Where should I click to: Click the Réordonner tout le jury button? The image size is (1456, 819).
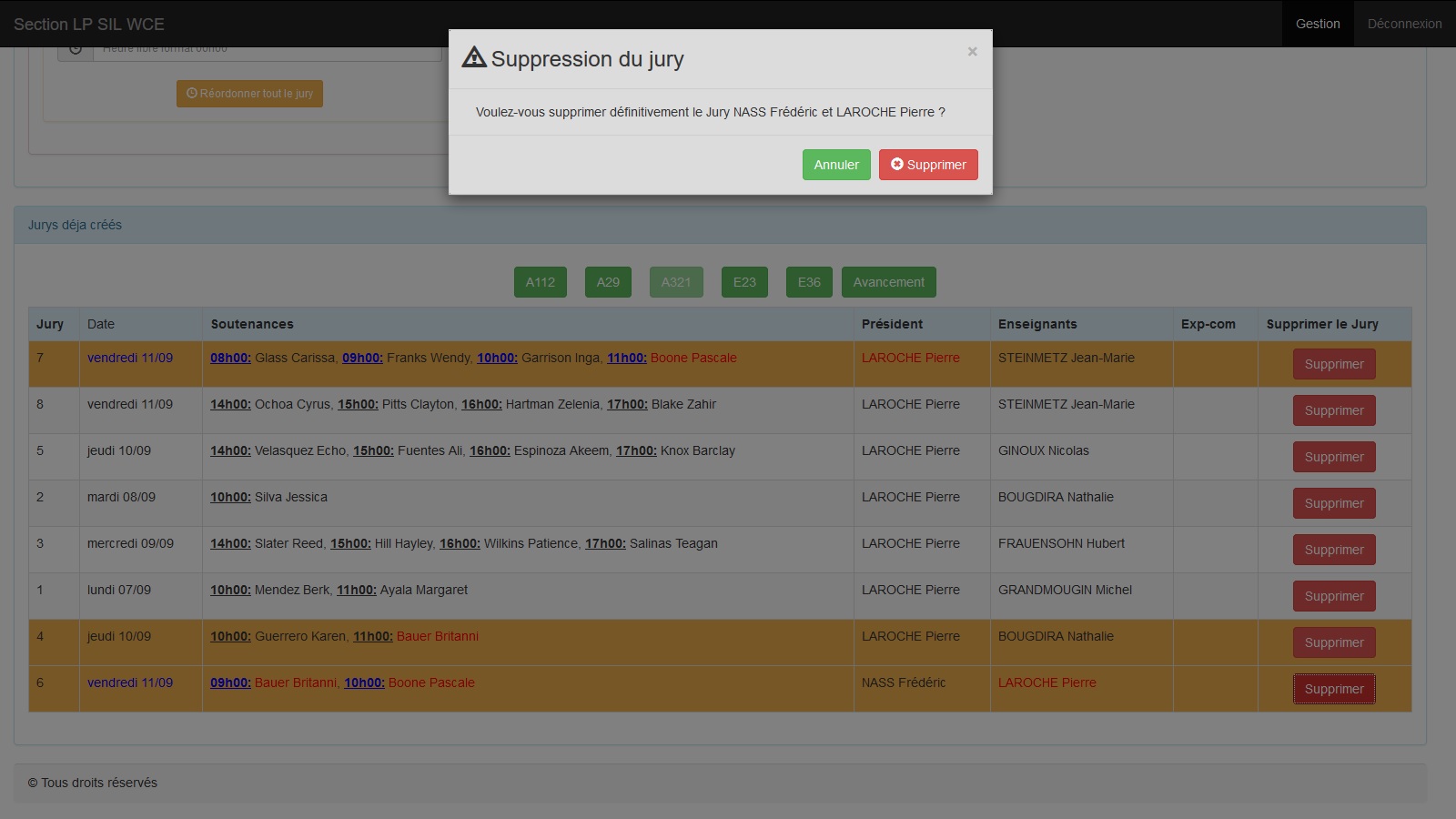249,94
